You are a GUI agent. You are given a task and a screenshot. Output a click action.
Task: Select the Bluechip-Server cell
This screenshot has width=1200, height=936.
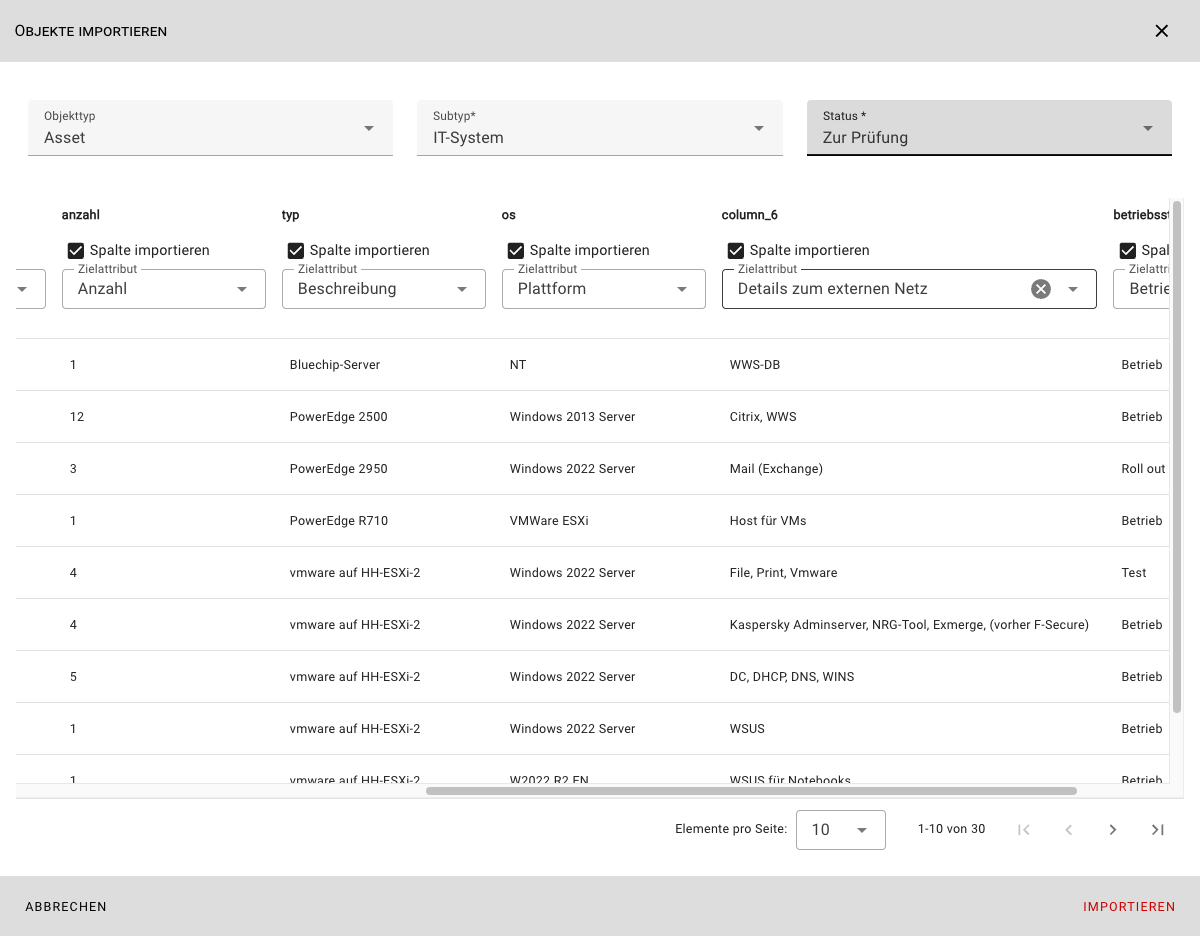tap(335, 365)
